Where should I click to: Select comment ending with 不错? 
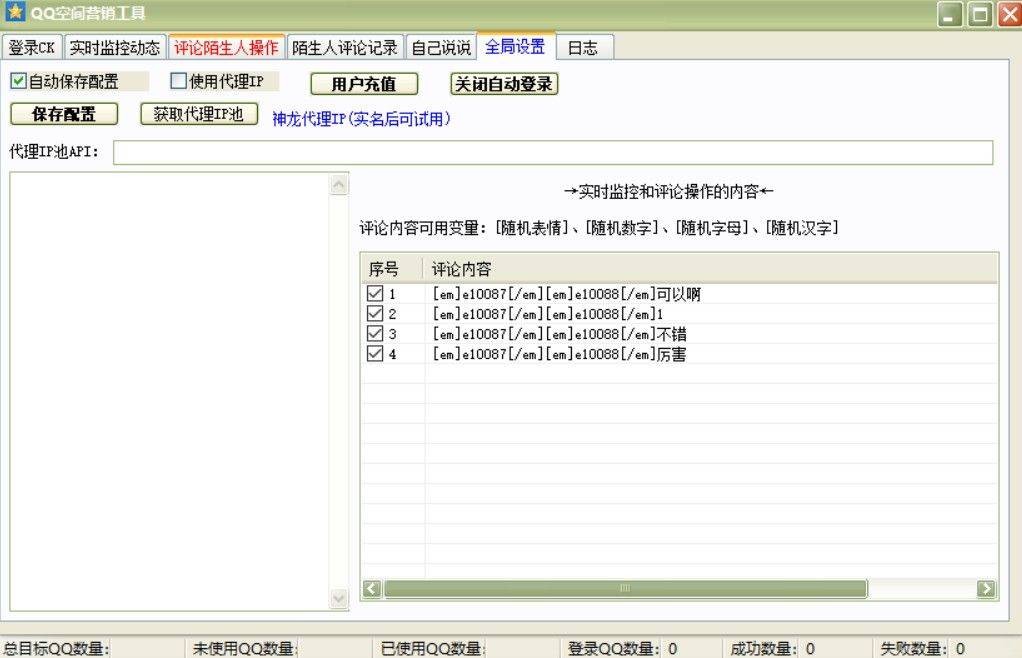click(559, 334)
